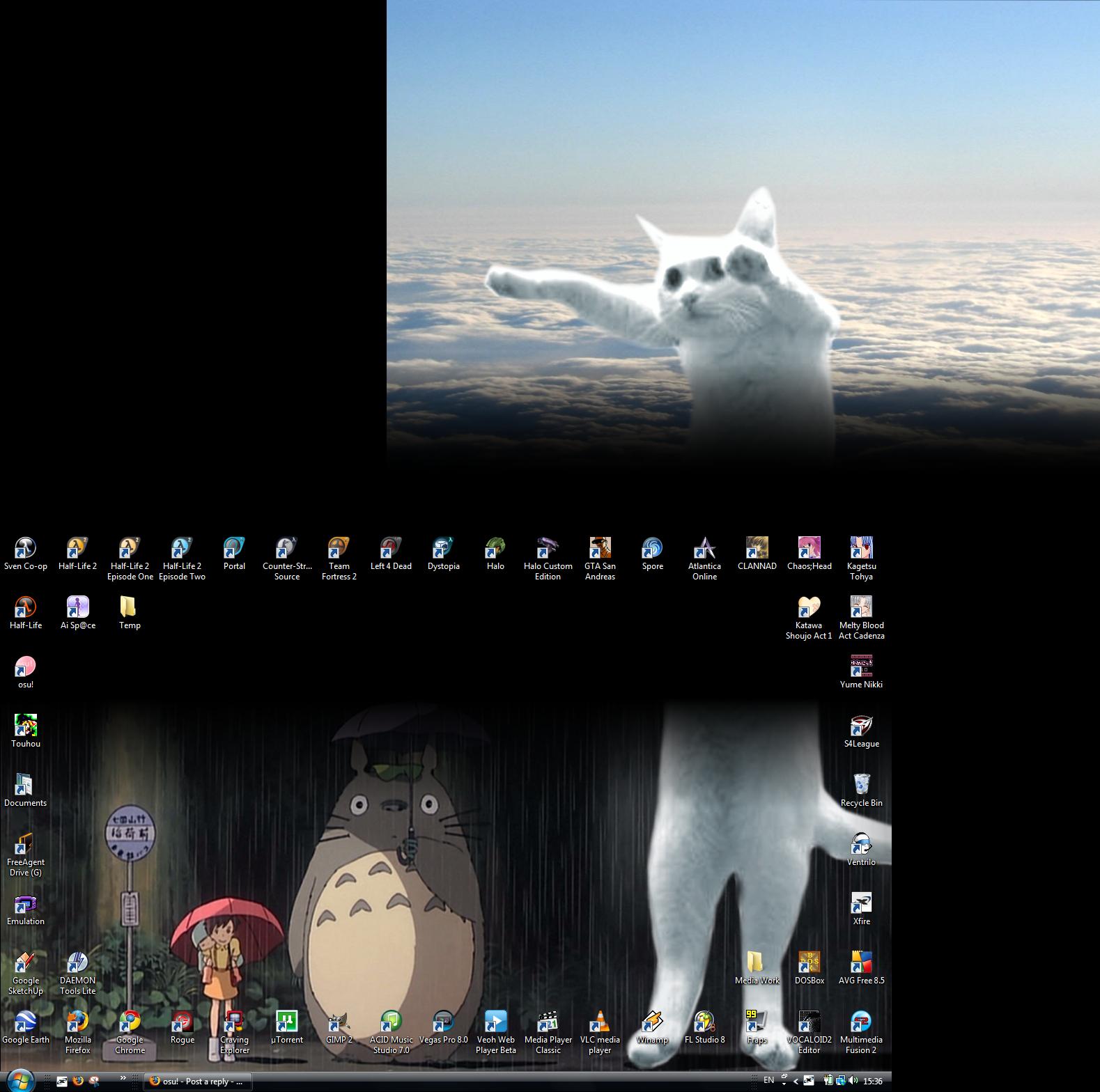Viewport: 1100px width, 1092px height.
Task: Select the Emulation desktop icon
Action: (x=26, y=909)
